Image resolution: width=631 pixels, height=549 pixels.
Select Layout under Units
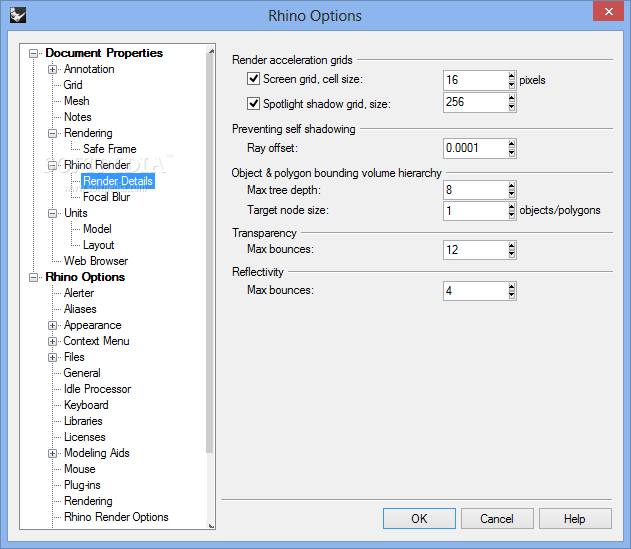(x=99, y=245)
